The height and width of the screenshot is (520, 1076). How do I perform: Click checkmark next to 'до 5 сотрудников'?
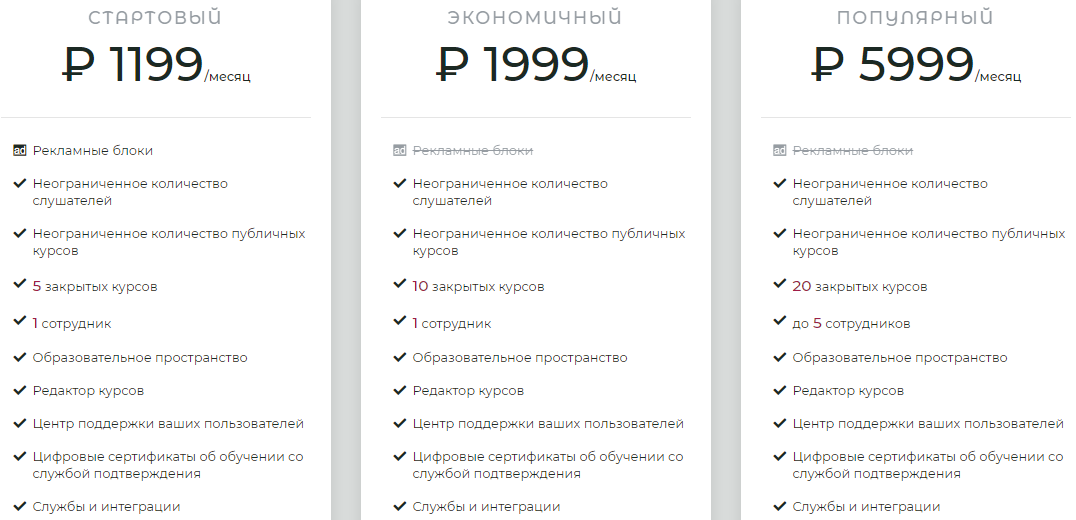click(779, 322)
